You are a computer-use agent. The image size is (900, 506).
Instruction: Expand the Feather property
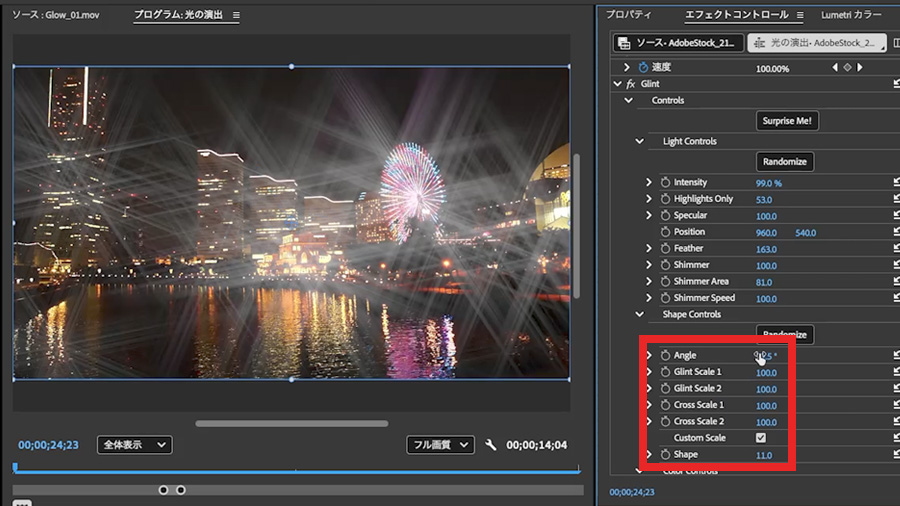click(x=649, y=248)
